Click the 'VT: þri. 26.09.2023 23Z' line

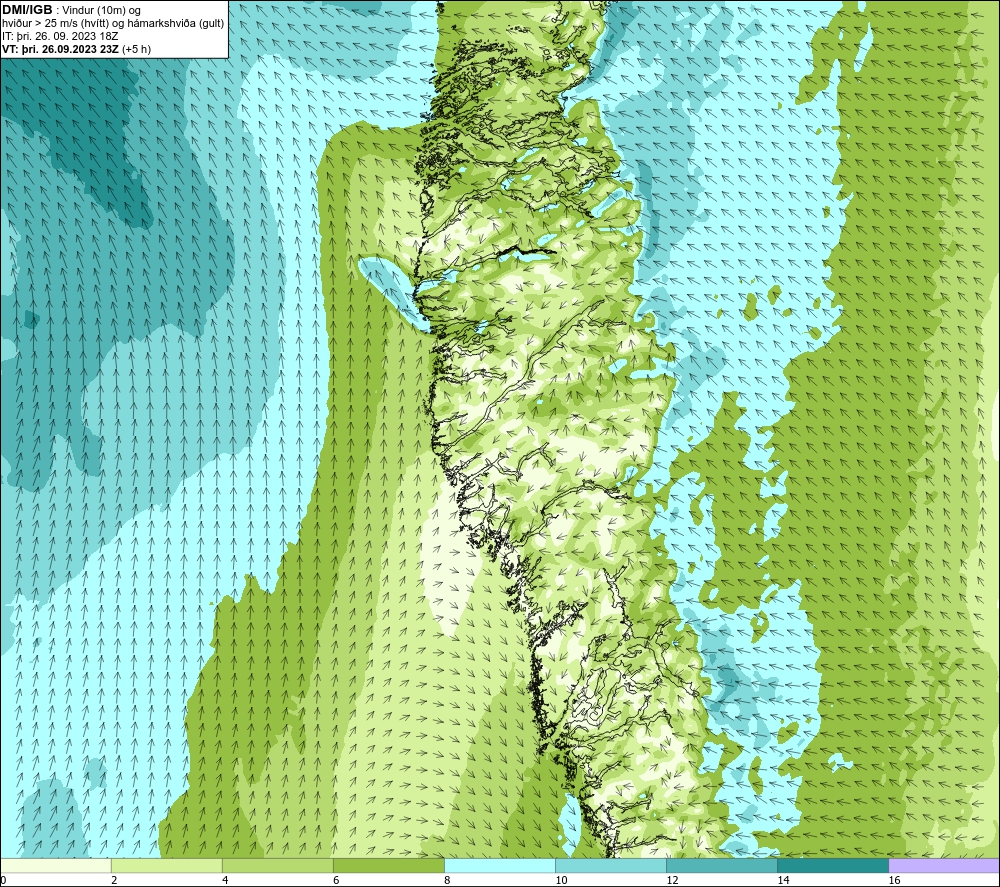pos(61,49)
